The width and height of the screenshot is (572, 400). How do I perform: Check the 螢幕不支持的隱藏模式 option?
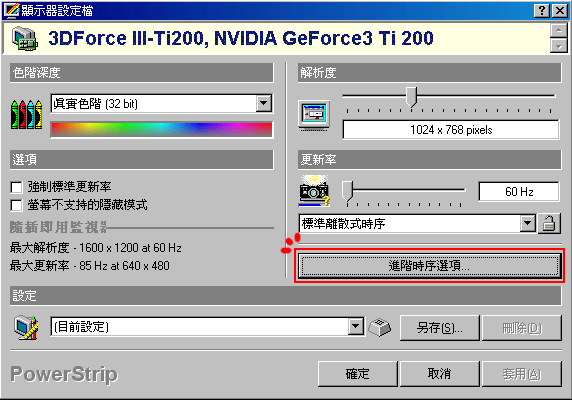16,205
